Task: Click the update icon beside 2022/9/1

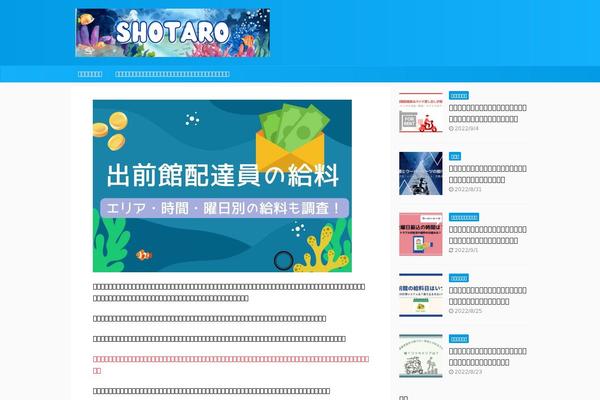Action: [x=451, y=250]
